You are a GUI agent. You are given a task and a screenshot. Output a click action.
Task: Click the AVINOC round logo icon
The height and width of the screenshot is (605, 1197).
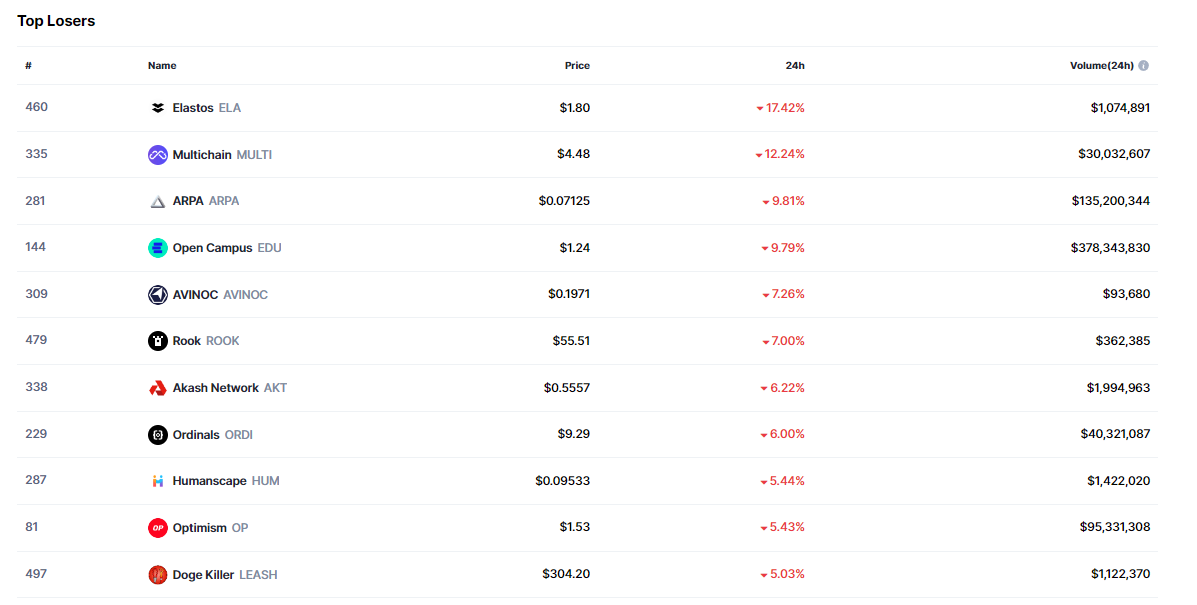tap(157, 295)
